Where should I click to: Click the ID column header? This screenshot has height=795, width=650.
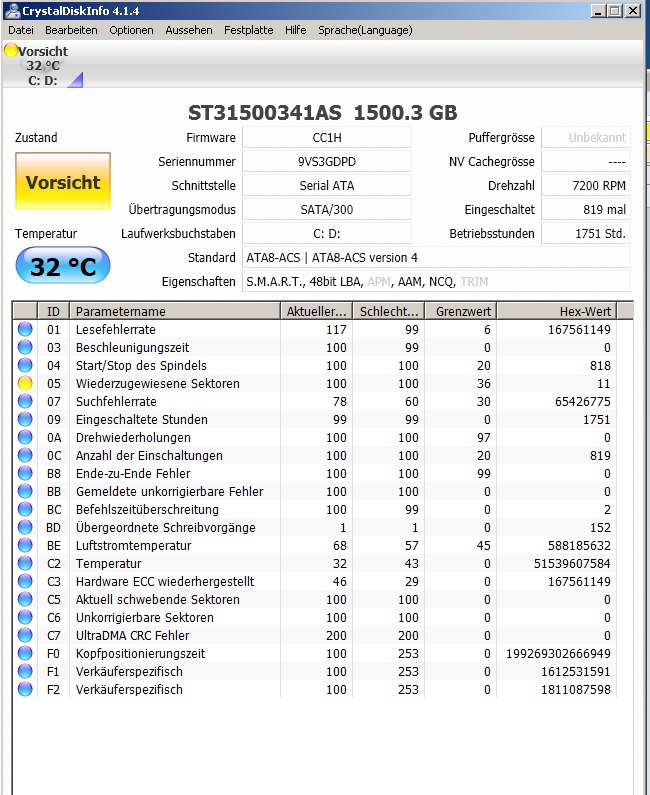tap(53, 311)
